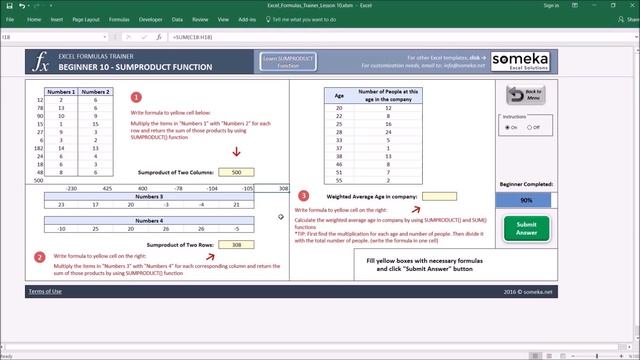
Task: Click the age value 55 in table
Action: 339,180
